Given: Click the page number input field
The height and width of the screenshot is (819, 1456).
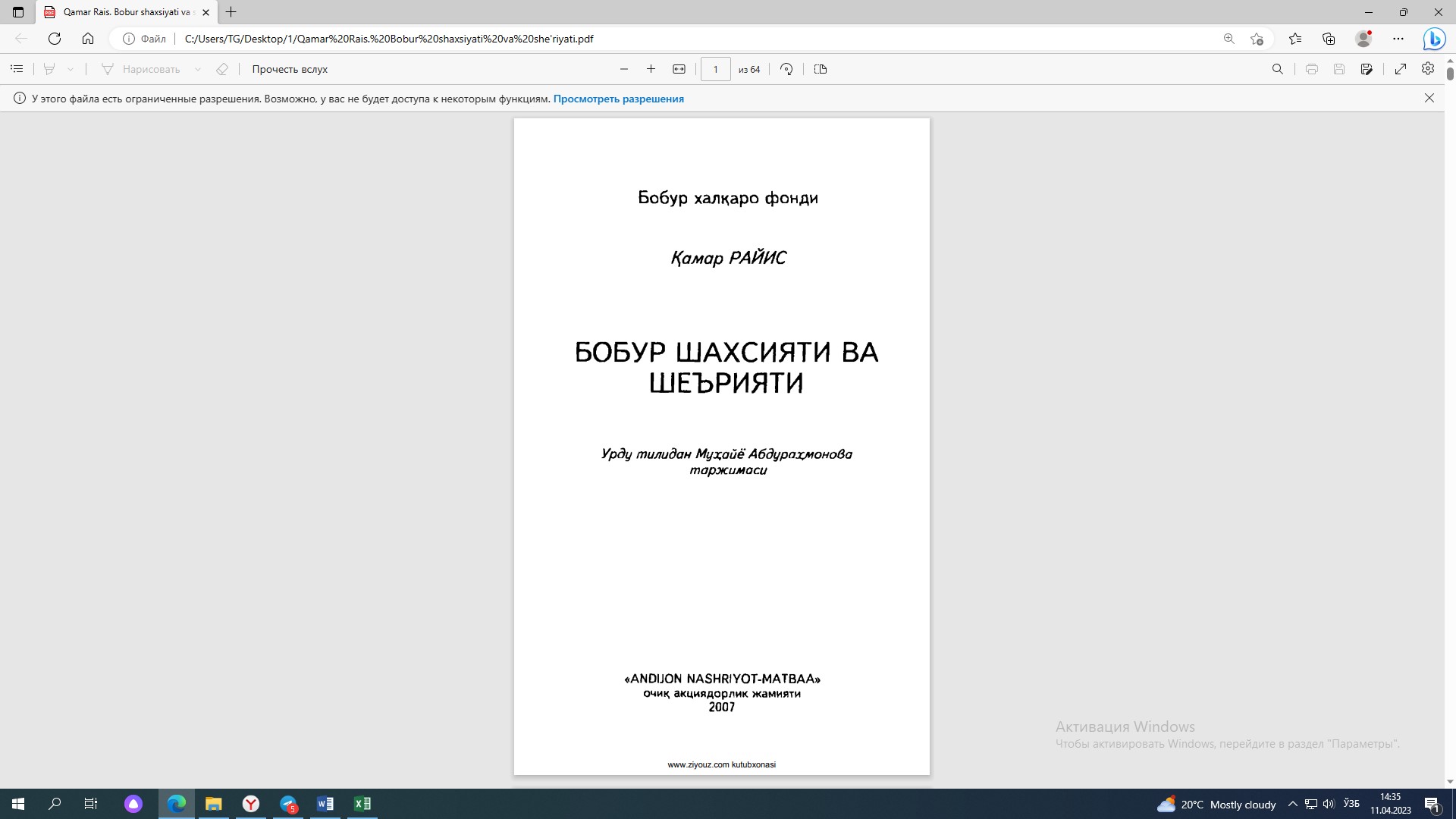Looking at the screenshot, I should coord(716,68).
